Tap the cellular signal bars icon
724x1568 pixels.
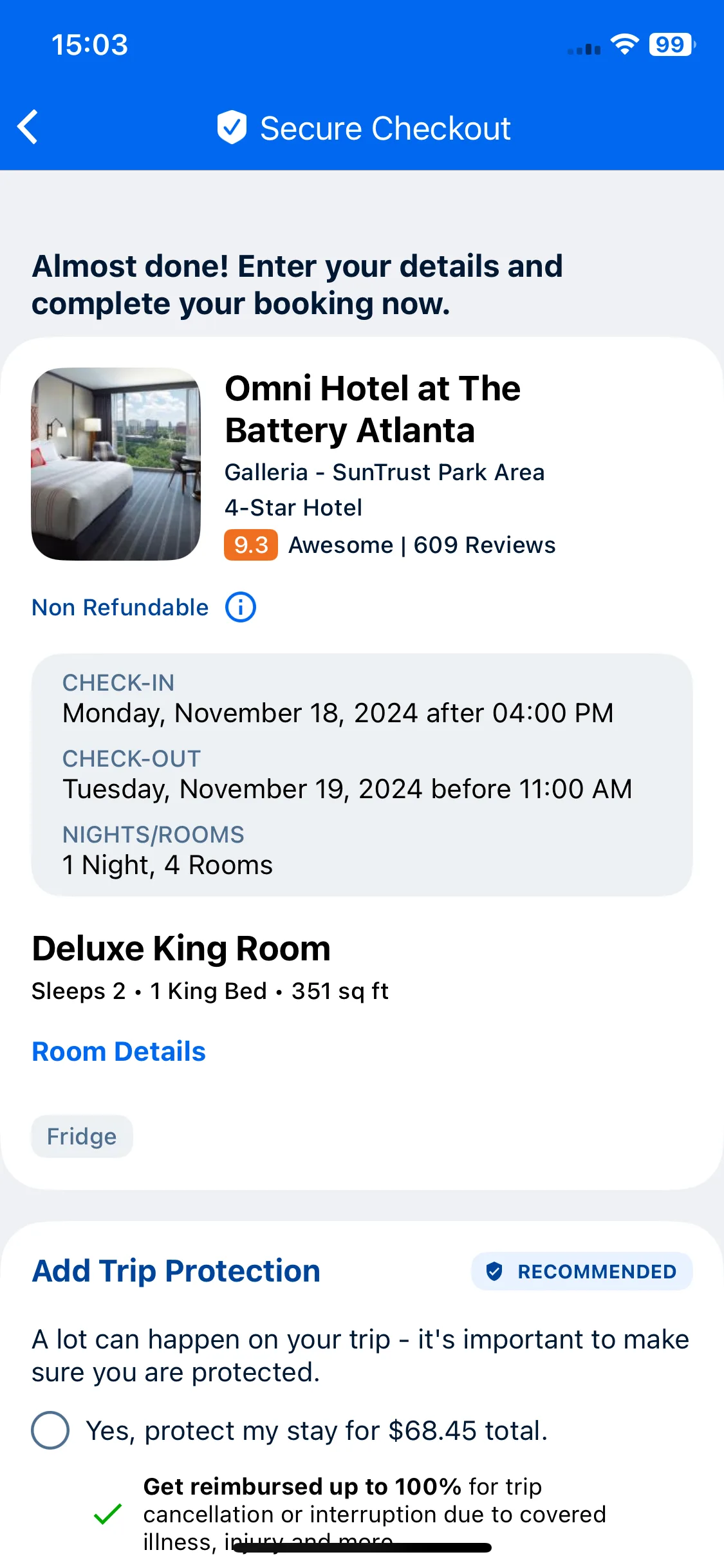584,49
